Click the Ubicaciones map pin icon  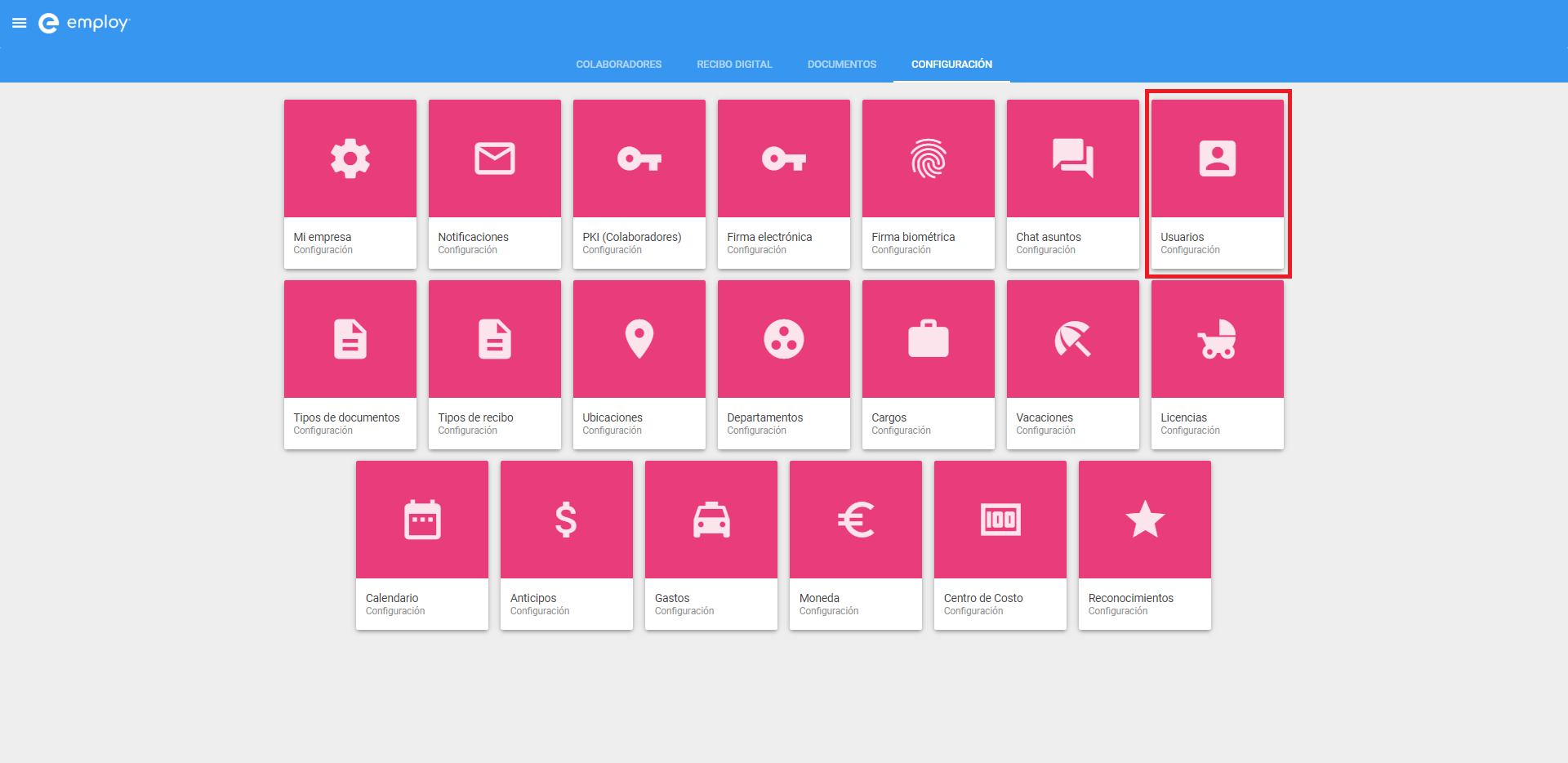pyautogui.click(x=639, y=339)
